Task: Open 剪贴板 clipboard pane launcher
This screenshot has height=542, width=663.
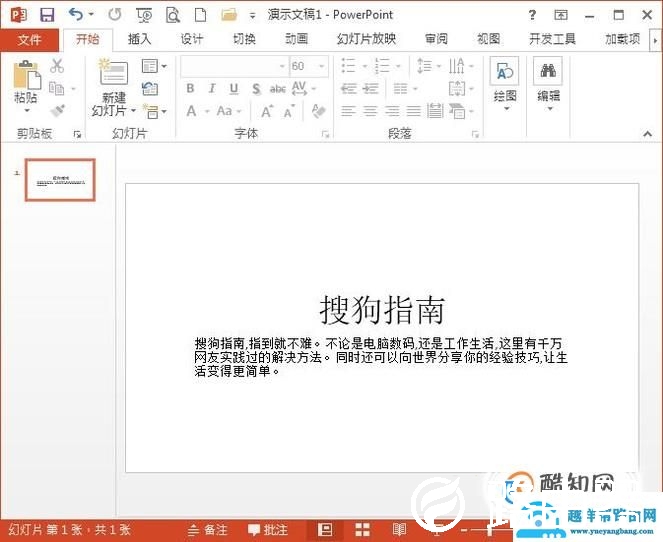Action: (x=77, y=134)
